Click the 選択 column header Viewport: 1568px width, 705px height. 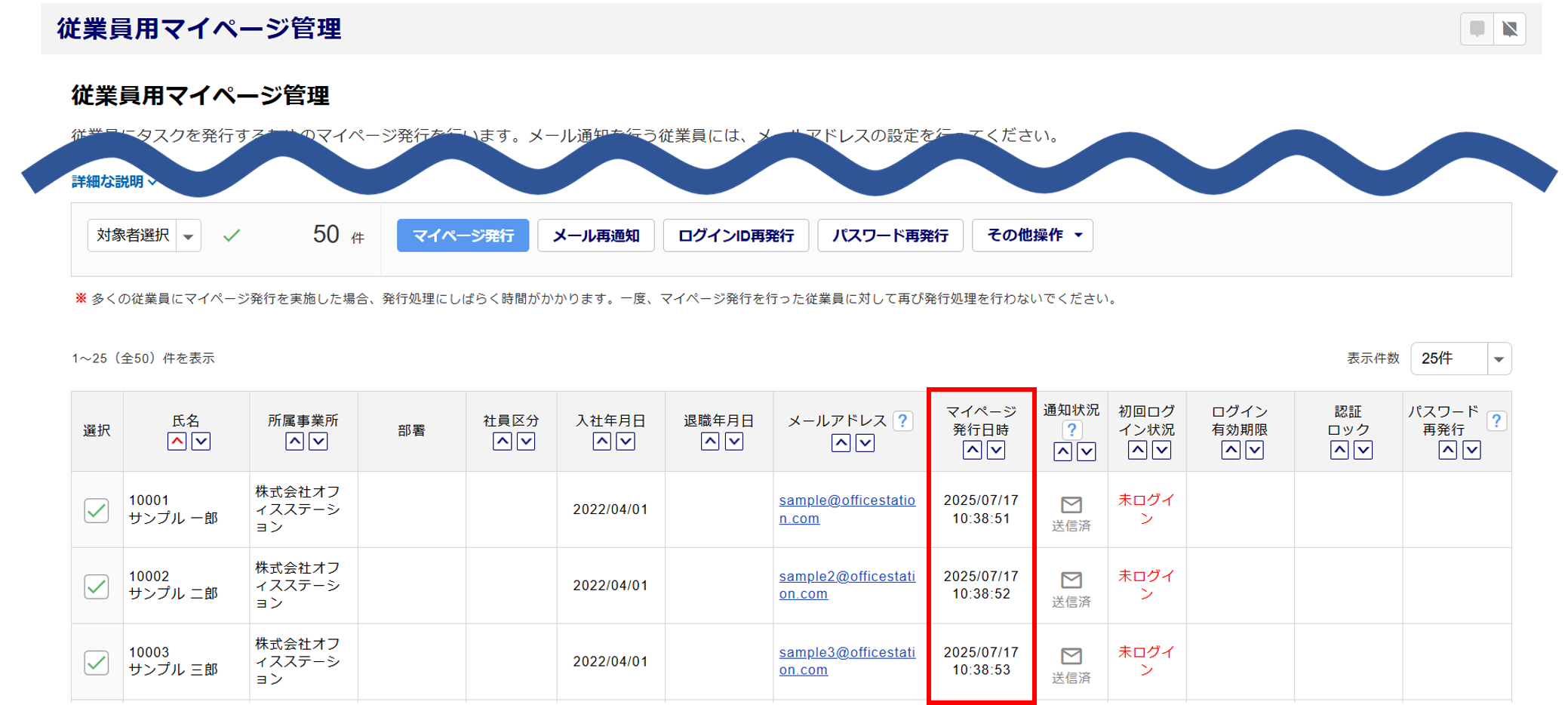coord(97,431)
